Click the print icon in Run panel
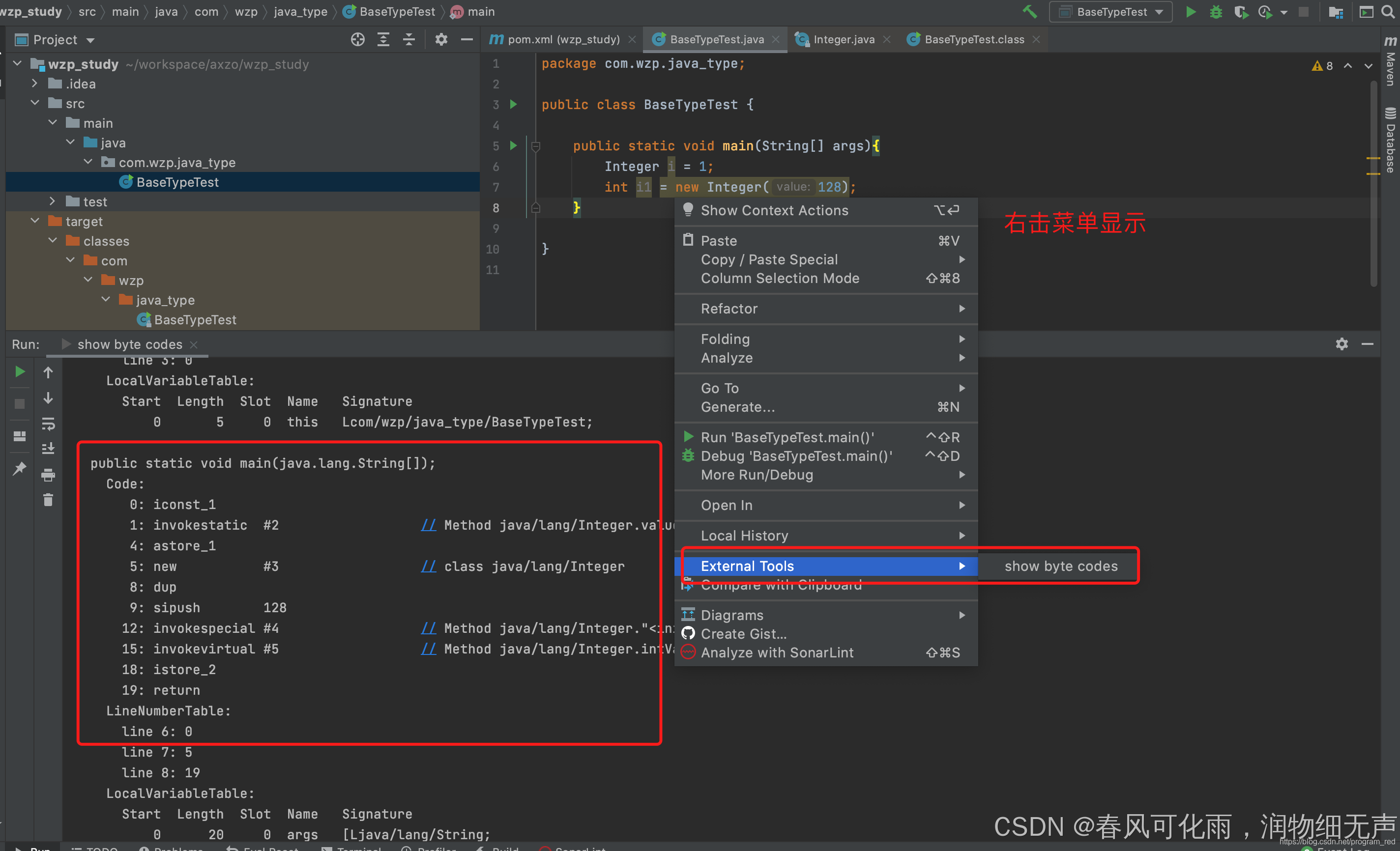The image size is (1400, 851). tap(48, 475)
